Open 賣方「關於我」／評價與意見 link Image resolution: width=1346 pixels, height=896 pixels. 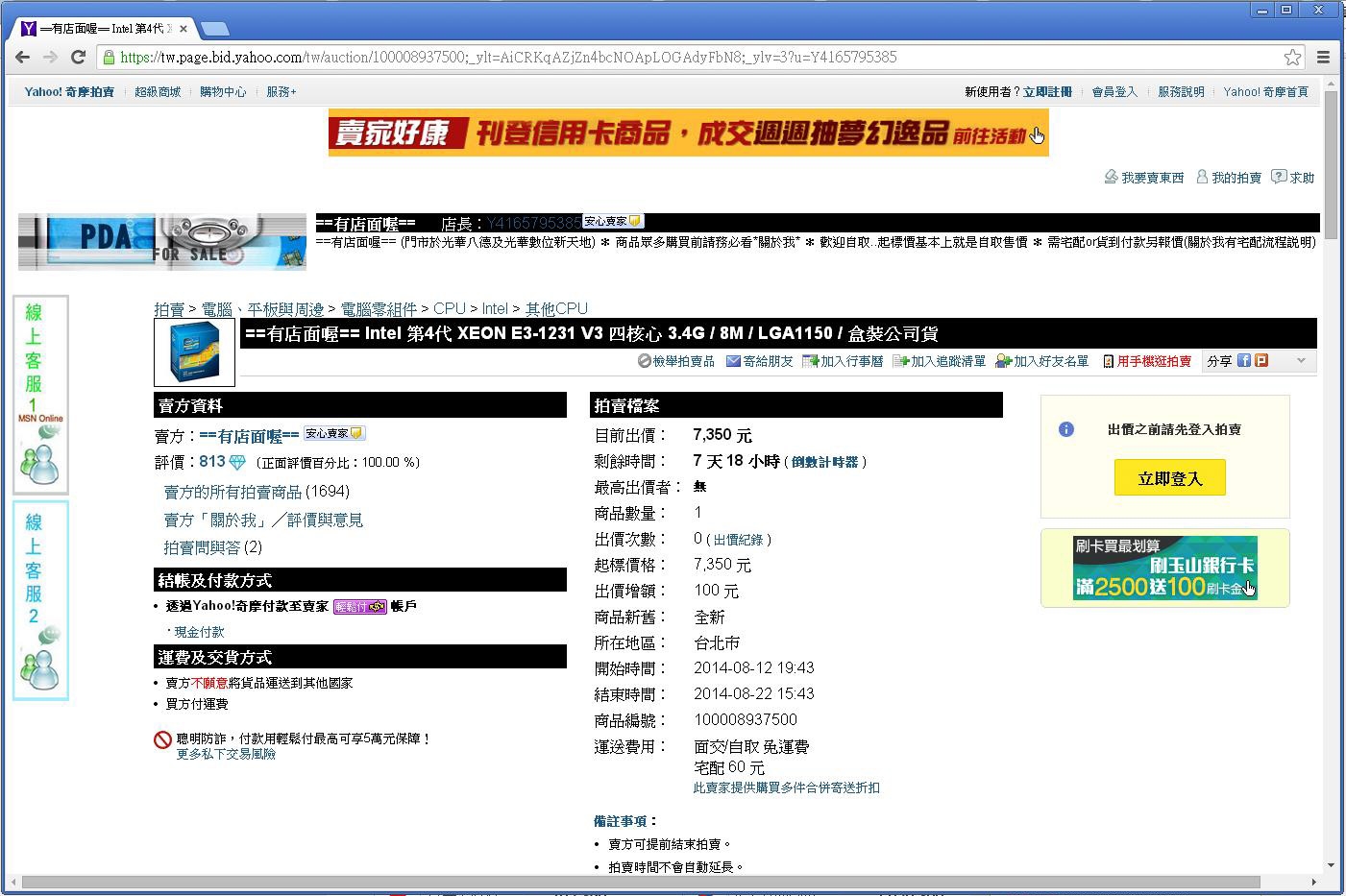point(263,520)
